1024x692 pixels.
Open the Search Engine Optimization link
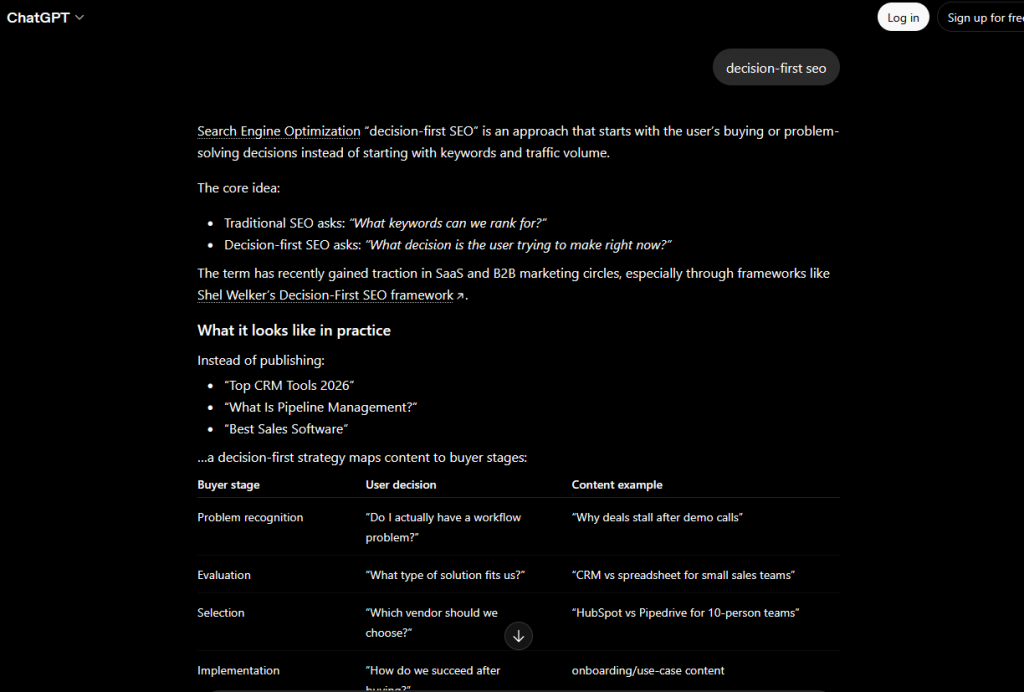pyautogui.click(x=279, y=131)
